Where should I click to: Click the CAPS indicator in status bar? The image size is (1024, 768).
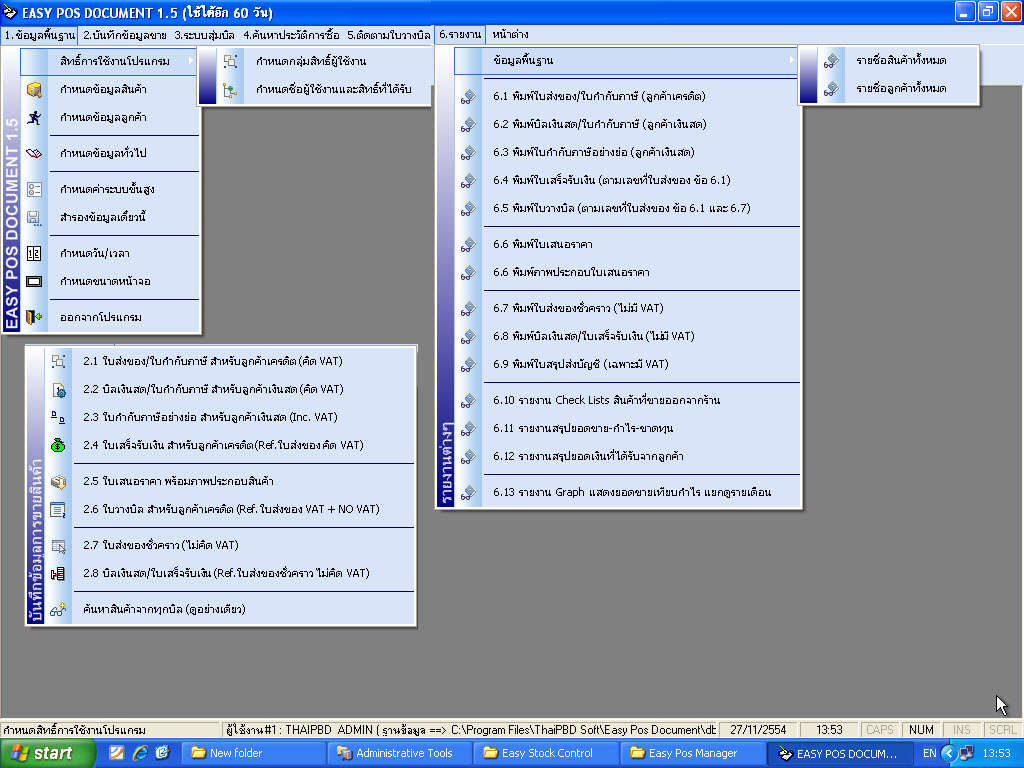click(879, 730)
